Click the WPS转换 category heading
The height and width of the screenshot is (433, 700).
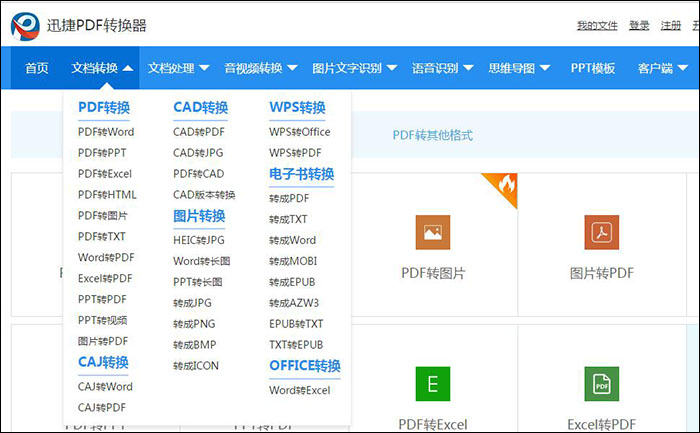(x=297, y=108)
